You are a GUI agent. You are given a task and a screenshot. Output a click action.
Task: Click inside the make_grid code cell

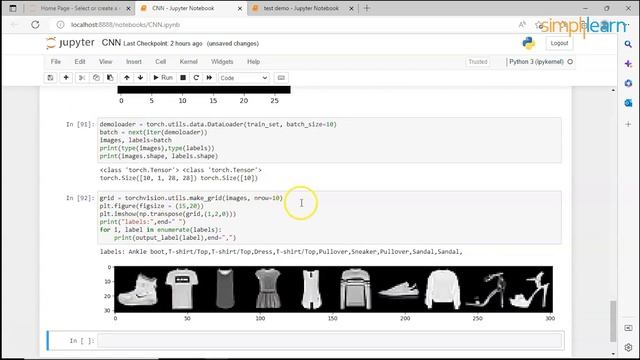(x=329, y=218)
